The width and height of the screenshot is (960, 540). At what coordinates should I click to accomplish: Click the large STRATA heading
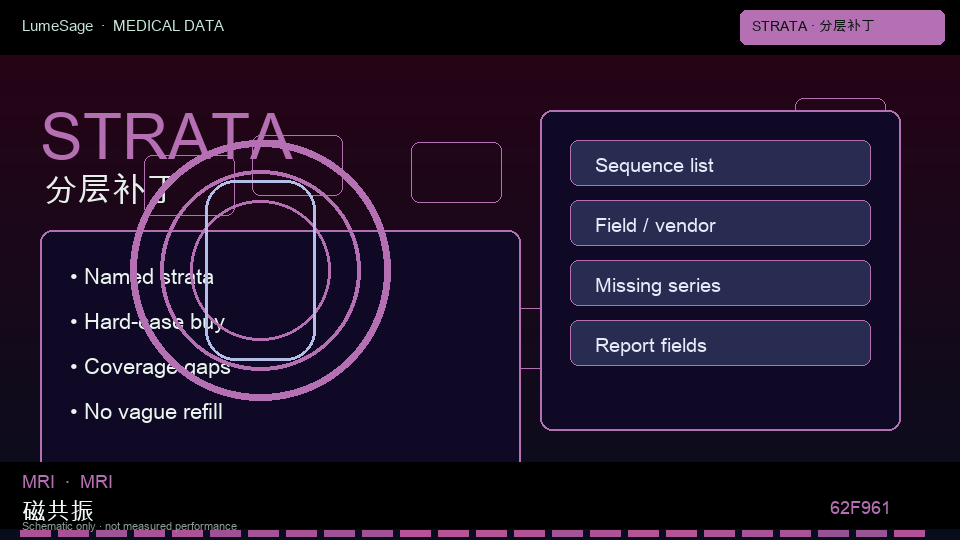(x=167, y=136)
